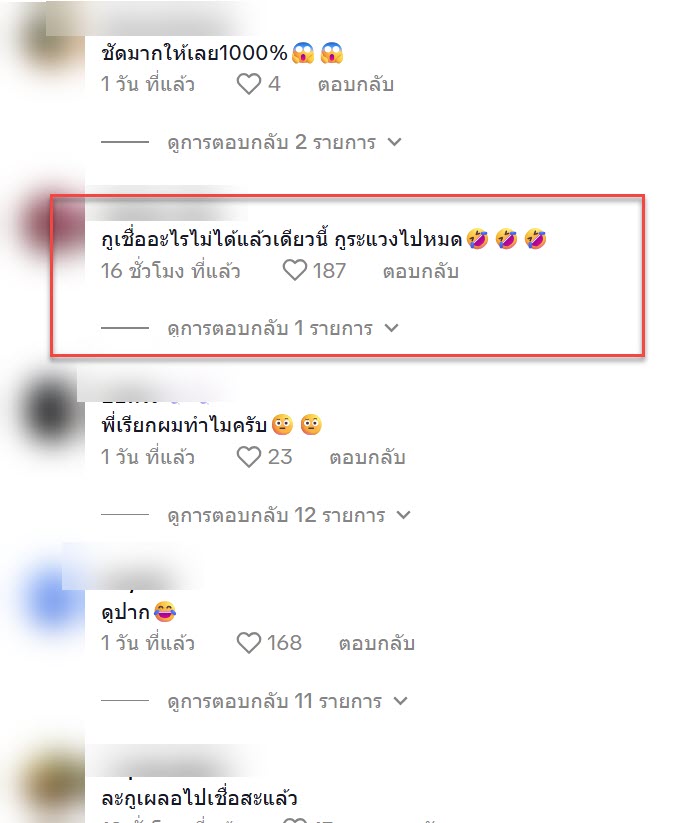The height and width of the screenshot is (823, 679).
Task: Expand the 11 replies chevron arrow
Action: (400, 701)
